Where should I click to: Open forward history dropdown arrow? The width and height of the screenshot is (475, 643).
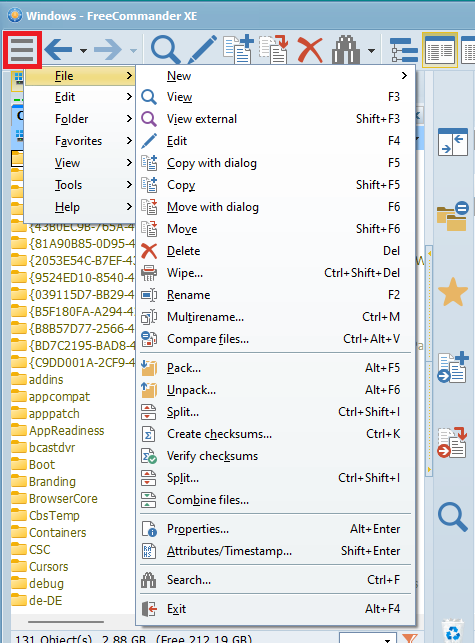[x=133, y=51]
